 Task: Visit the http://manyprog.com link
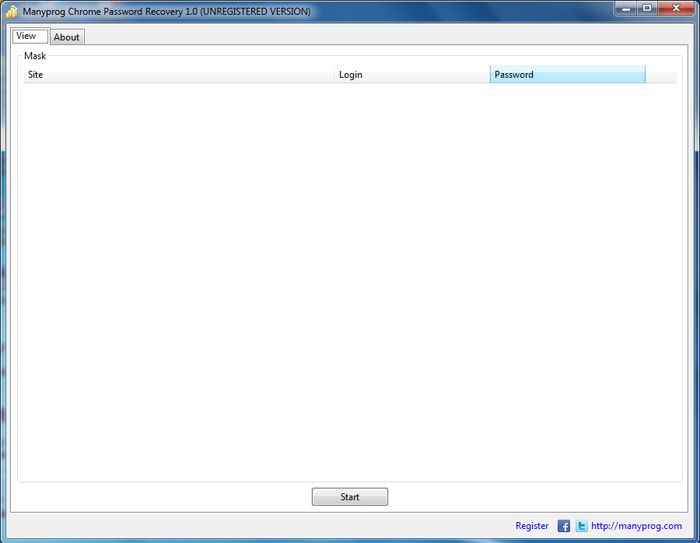636,526
